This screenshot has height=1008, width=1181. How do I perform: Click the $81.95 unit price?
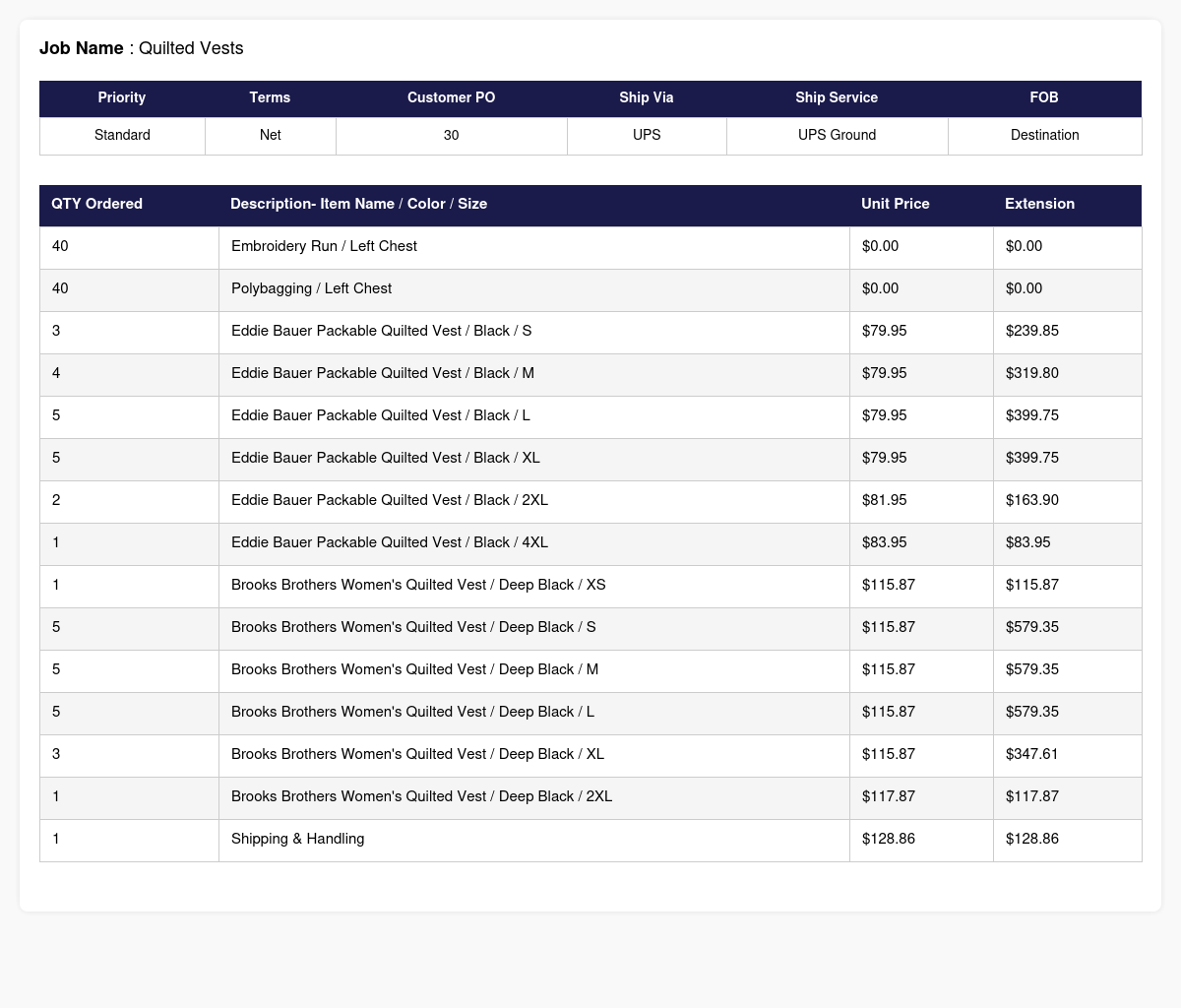(x=885, y=500)
